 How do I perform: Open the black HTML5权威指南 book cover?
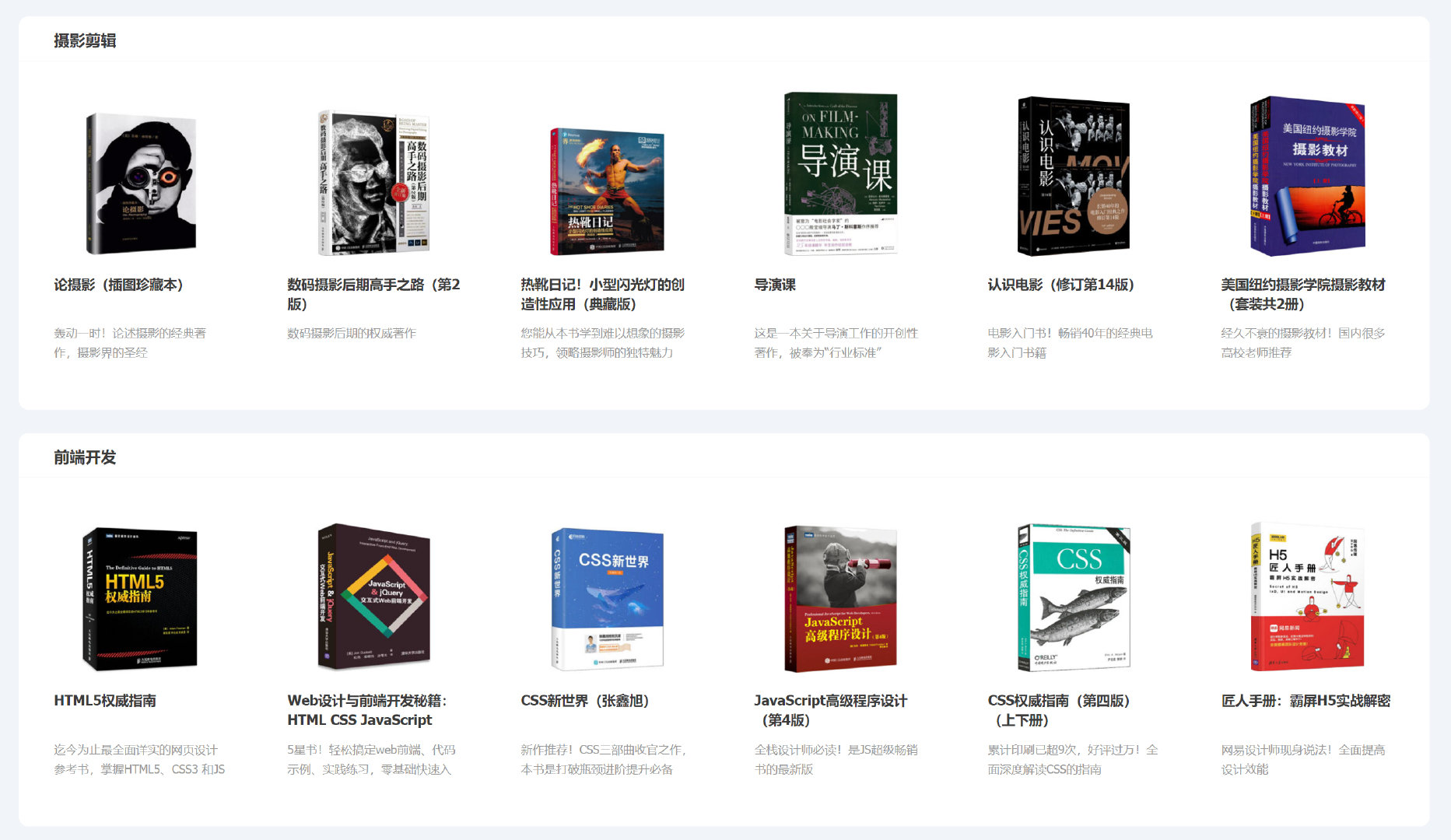[x=140, y=599]
